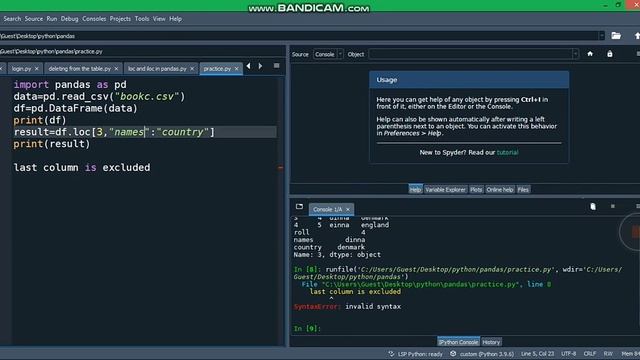Close deleting from the table.py tab

(116, 69)
